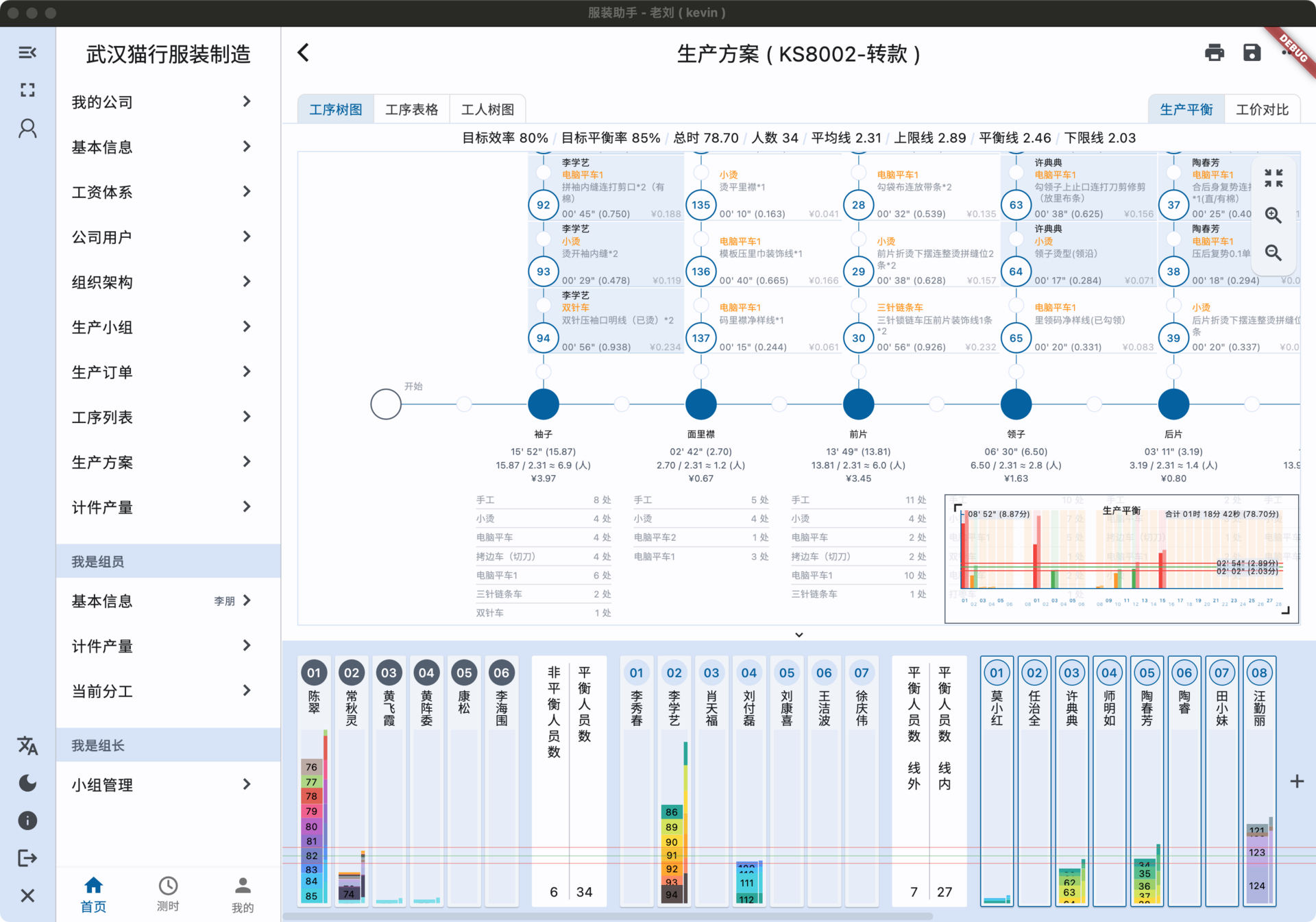The width and height of the screenshot is (1316, 922).
Task: Click the 开始 start node circle
Action: [x=386, y=404]
